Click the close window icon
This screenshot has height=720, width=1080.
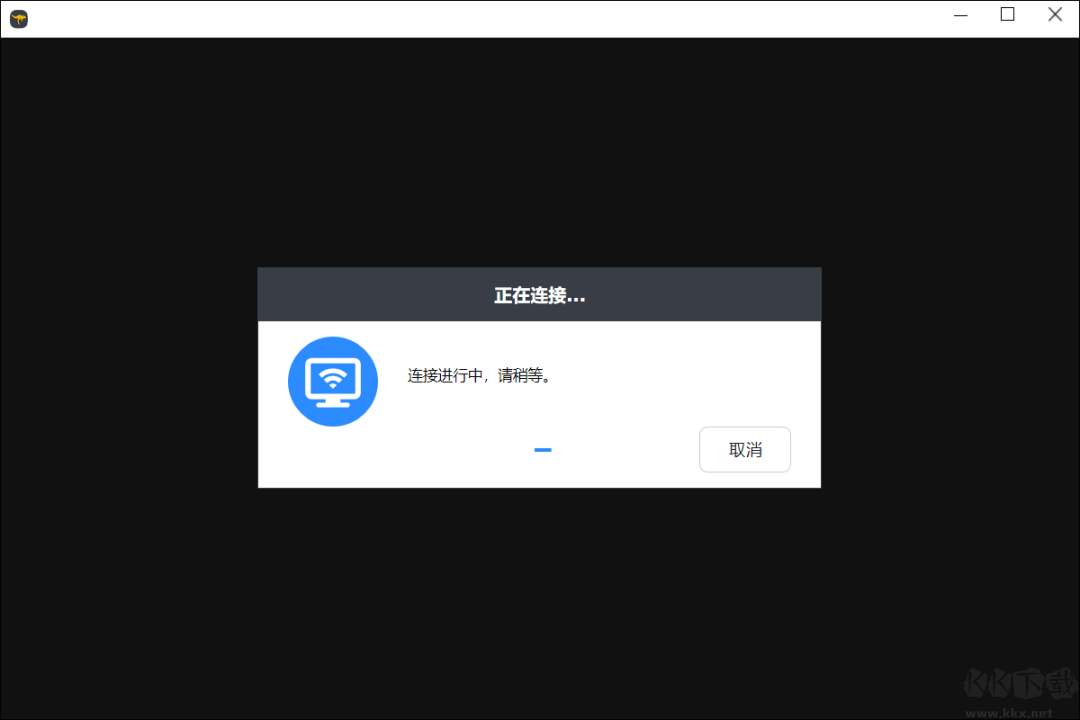pos(1055,14)
